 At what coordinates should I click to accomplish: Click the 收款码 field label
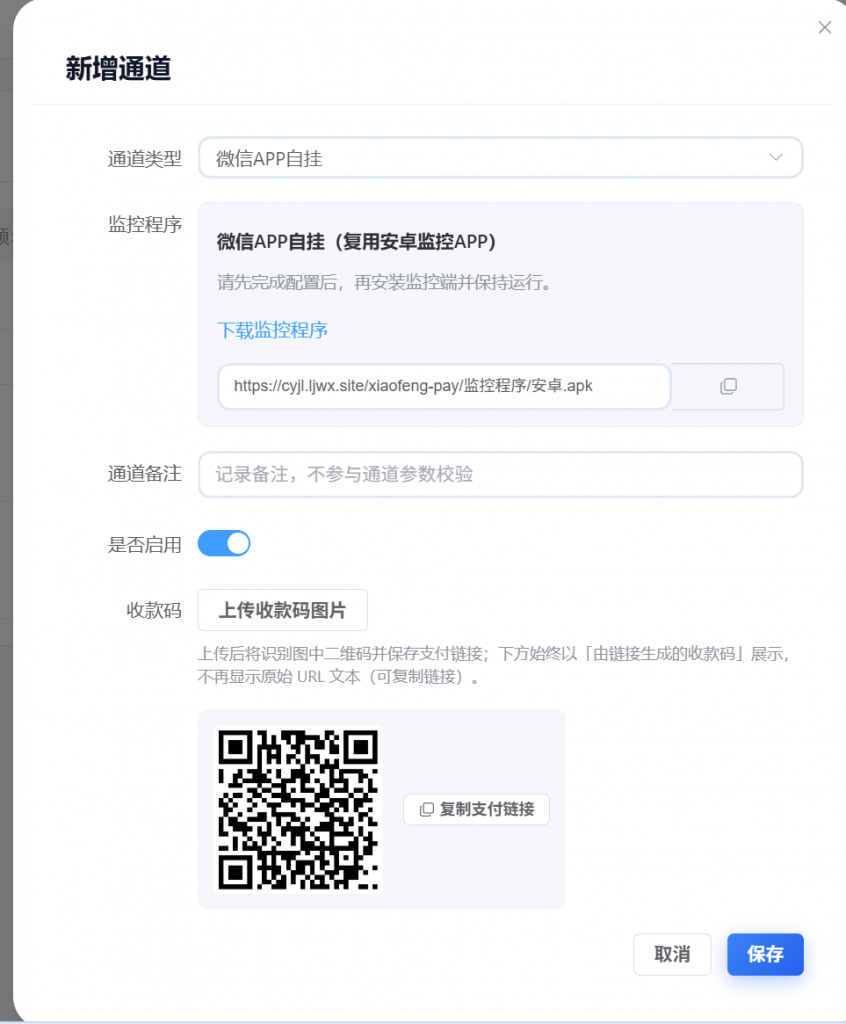154,610
